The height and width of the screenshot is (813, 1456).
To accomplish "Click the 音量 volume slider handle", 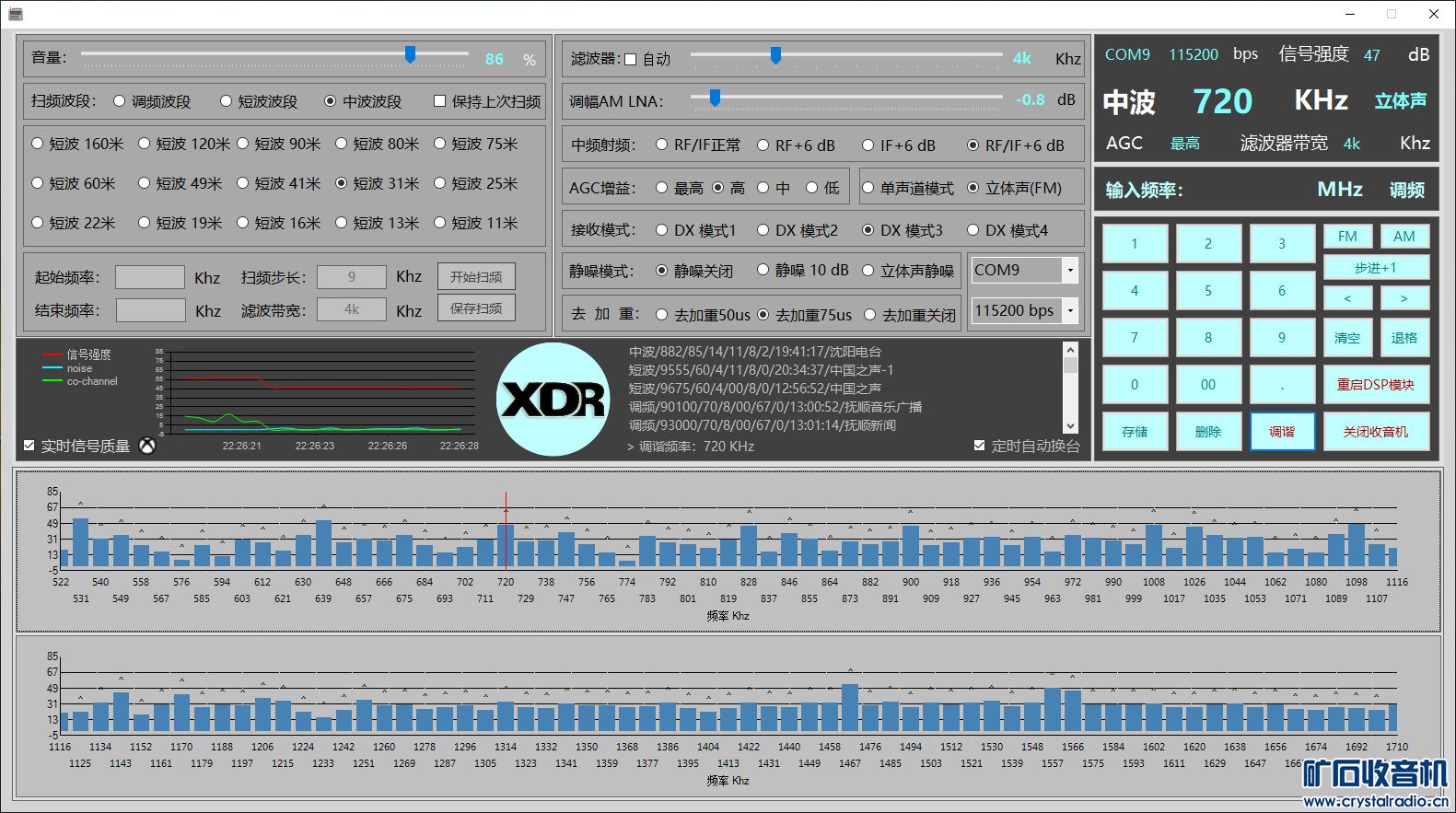I will click(x=410, y=56).
